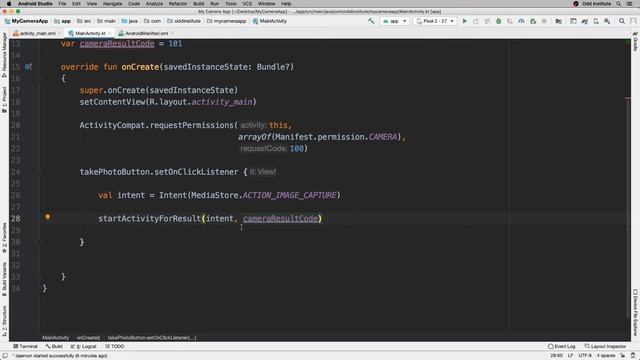
Task: Open the Event Log button
Action: [562, 346]
